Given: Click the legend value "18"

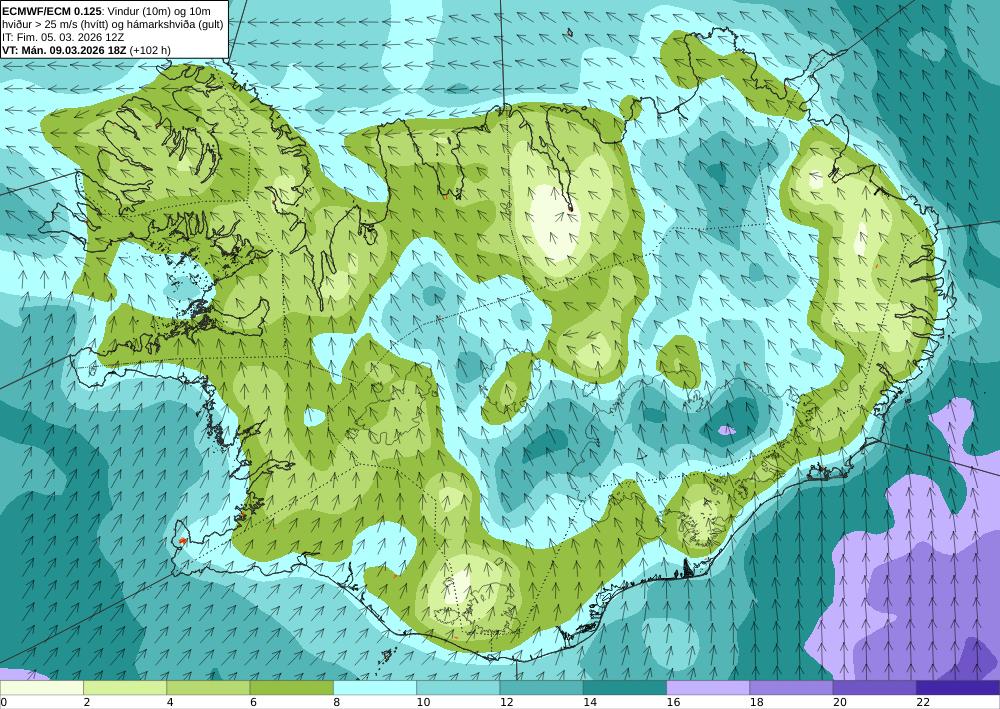Looking at the screenshot, I should point(756,703).
